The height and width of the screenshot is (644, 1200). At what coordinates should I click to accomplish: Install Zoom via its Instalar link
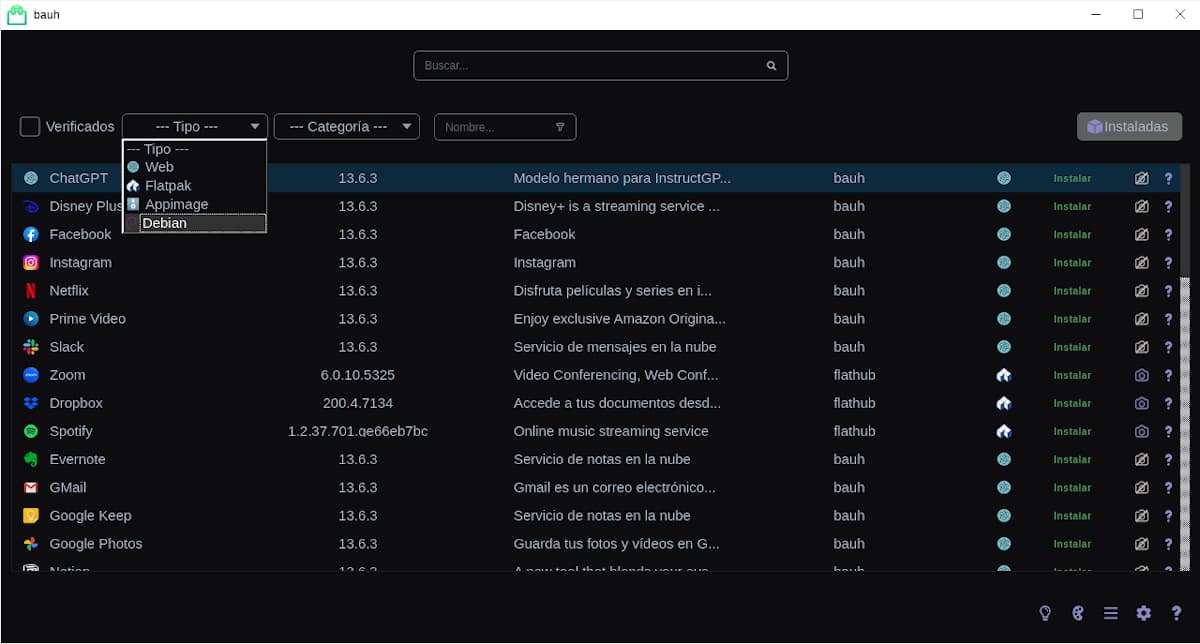(1072, 375)
